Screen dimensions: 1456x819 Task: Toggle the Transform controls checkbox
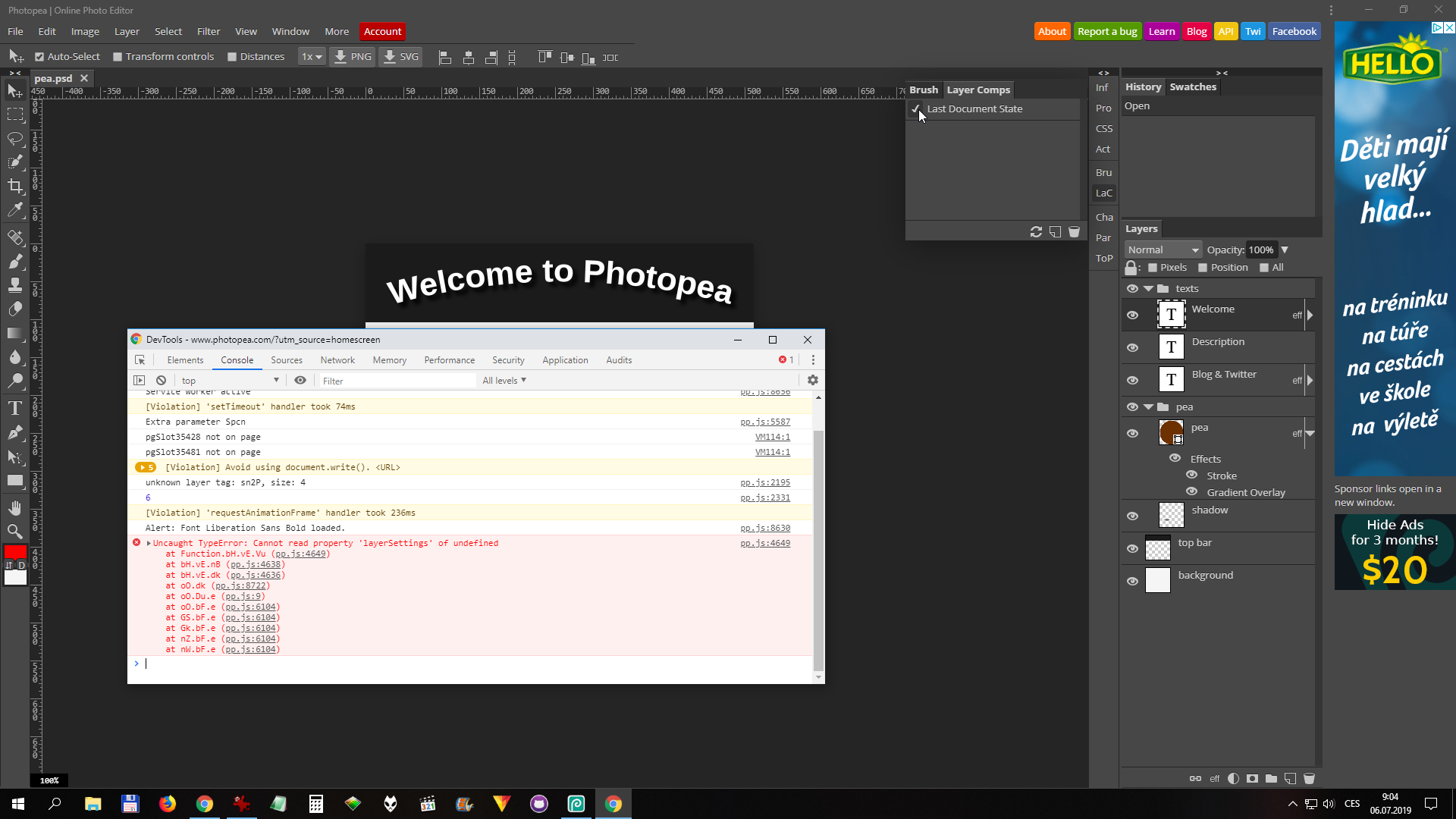coord(118,56)
